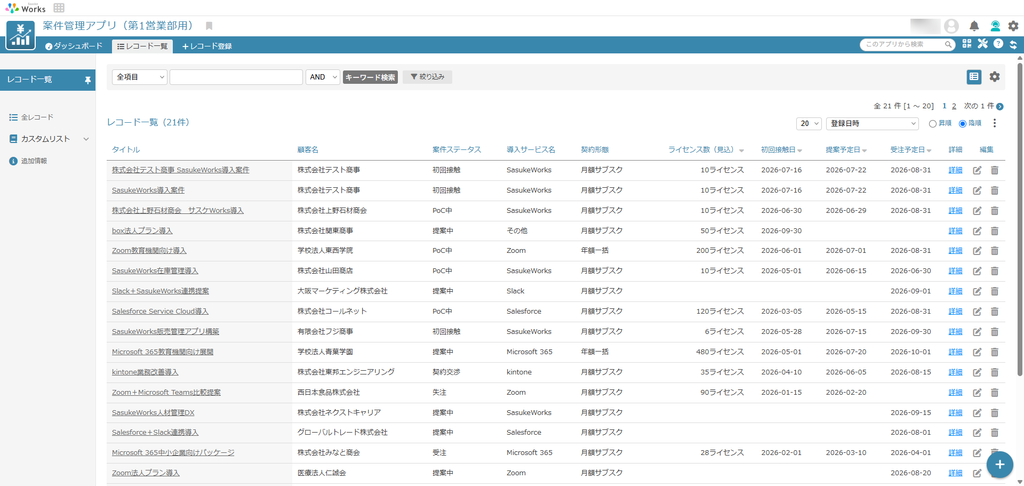
Task: Open the AND operator dropdown
Action: click(323, 77)
